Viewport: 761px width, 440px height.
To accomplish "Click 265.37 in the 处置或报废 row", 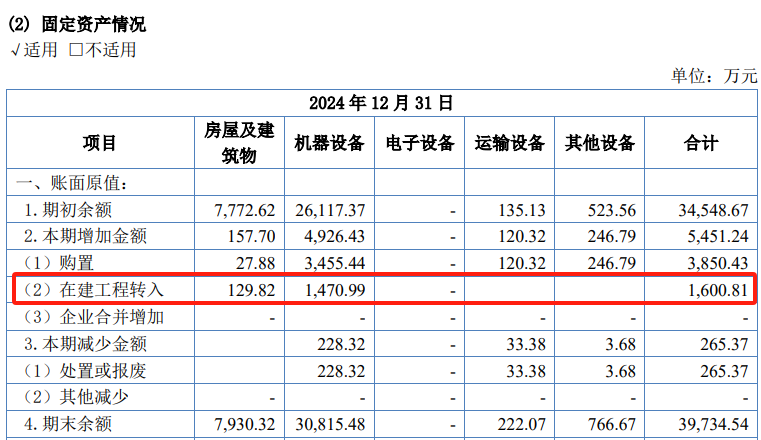I will click(x=724, y=372).
